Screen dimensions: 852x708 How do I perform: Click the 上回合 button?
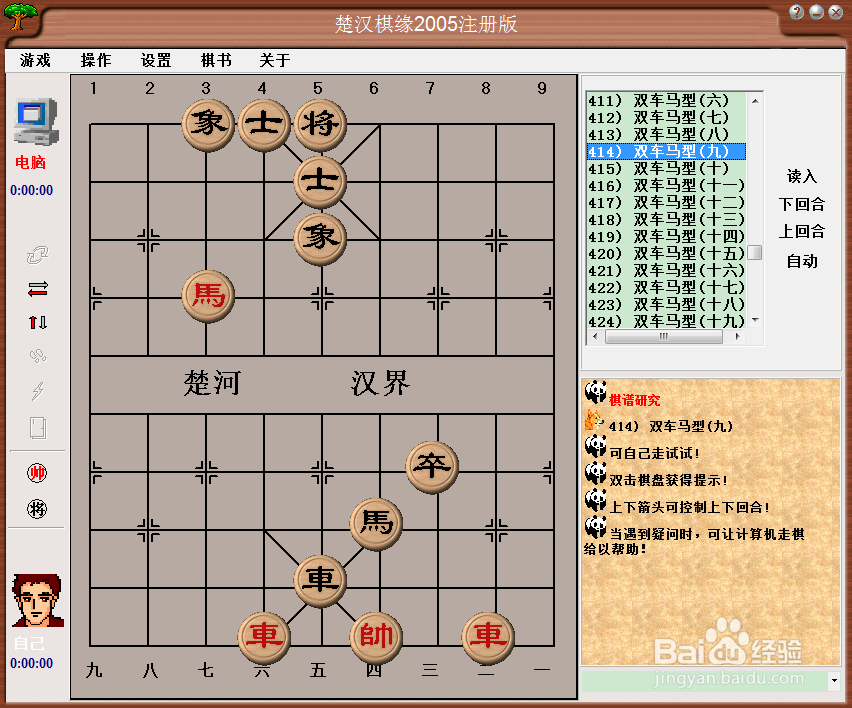801,232
